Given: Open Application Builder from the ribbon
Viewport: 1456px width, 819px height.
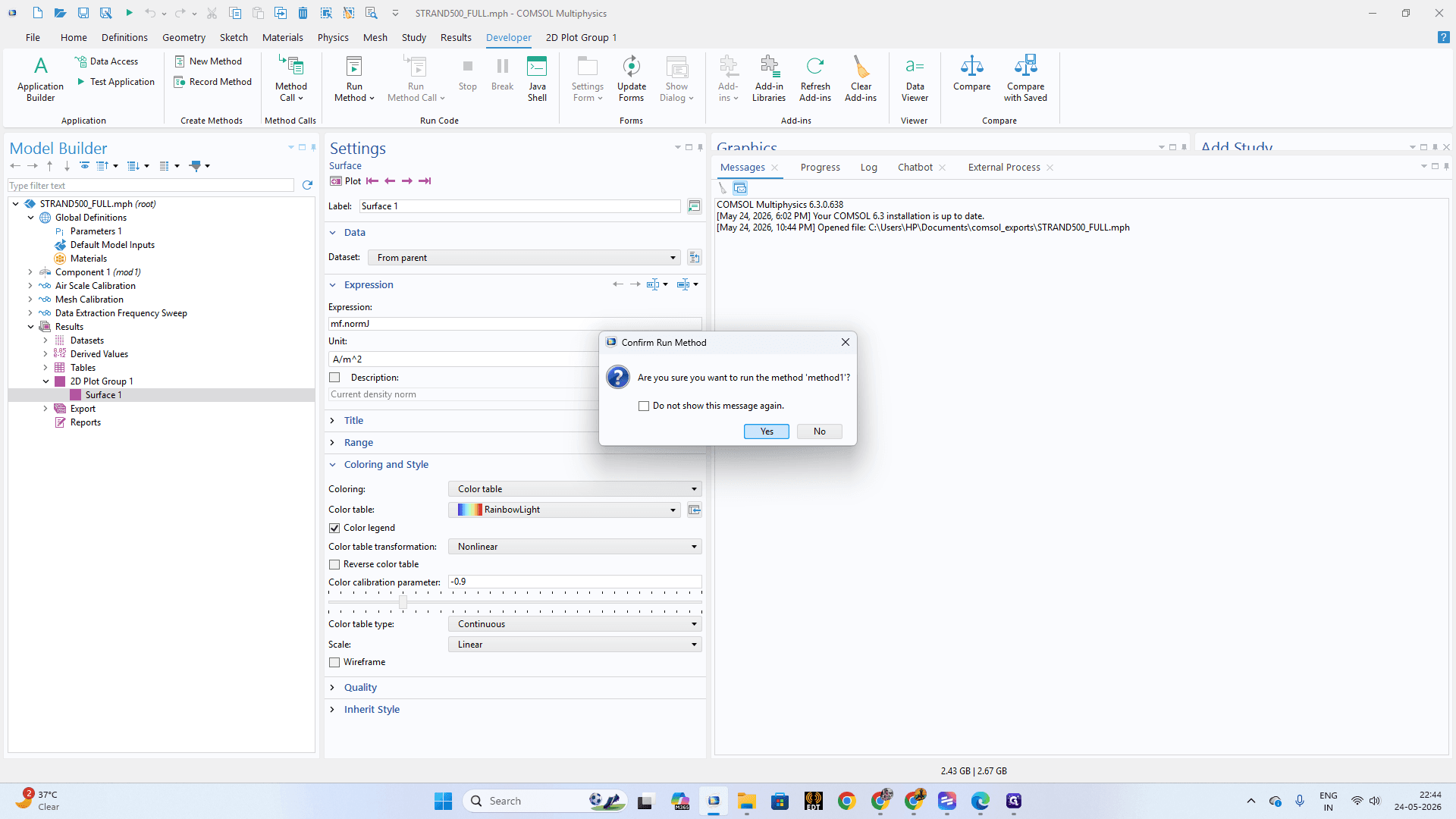Looking at the screenshot, I should (40, 78).
